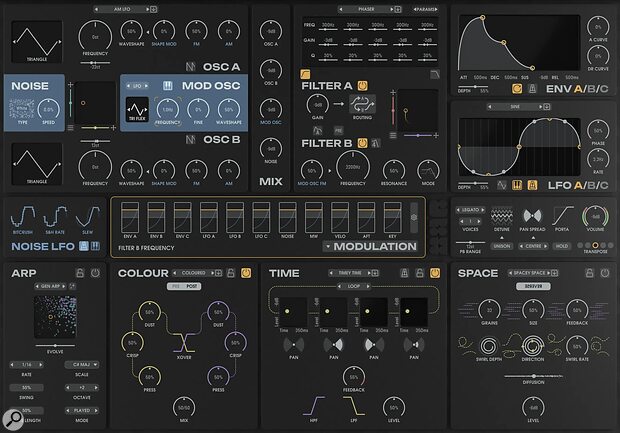Viewport: 620px width, 433px height.
Task: Save AM LFO preset with the plus icon
Action: 154,9
